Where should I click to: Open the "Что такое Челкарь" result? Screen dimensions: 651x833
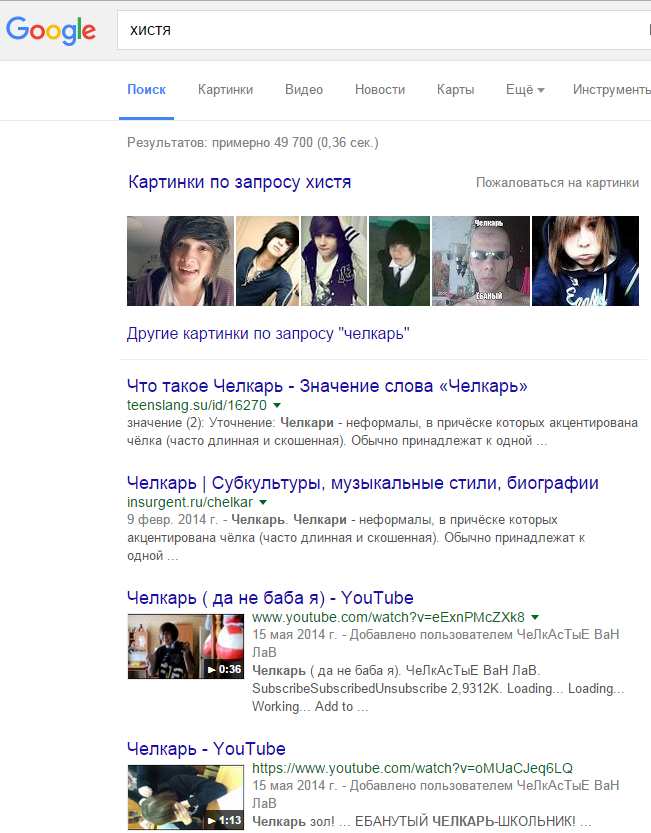click(327, 386)
